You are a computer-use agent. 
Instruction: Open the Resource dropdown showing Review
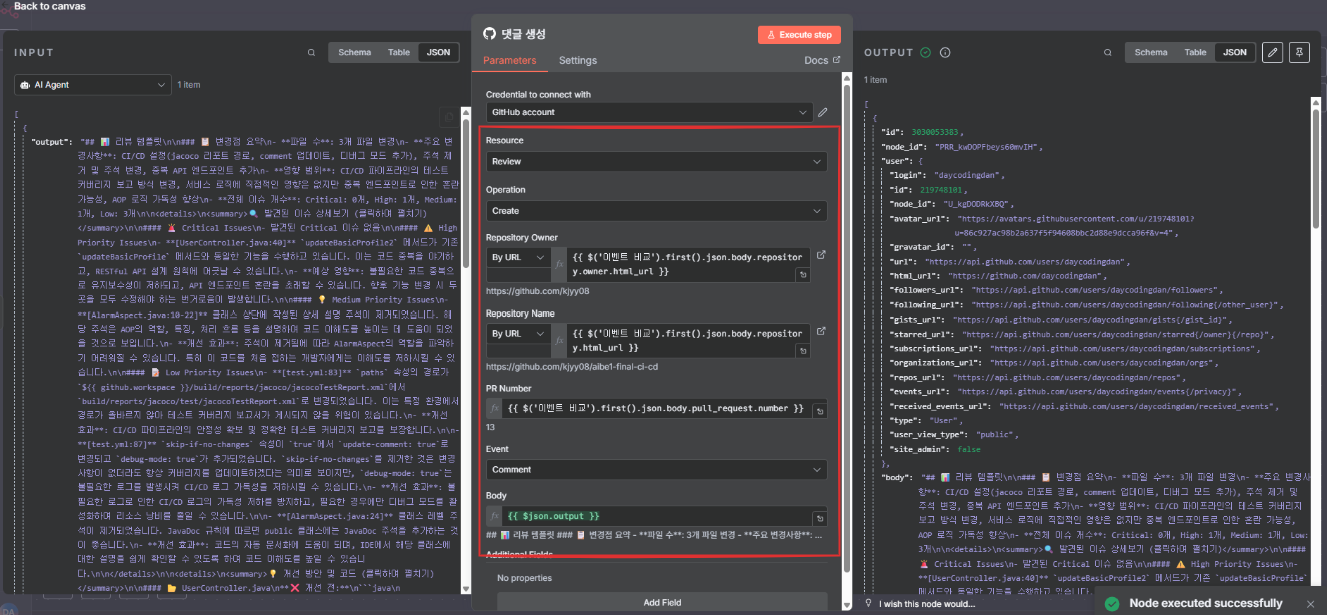click(656, 161)
